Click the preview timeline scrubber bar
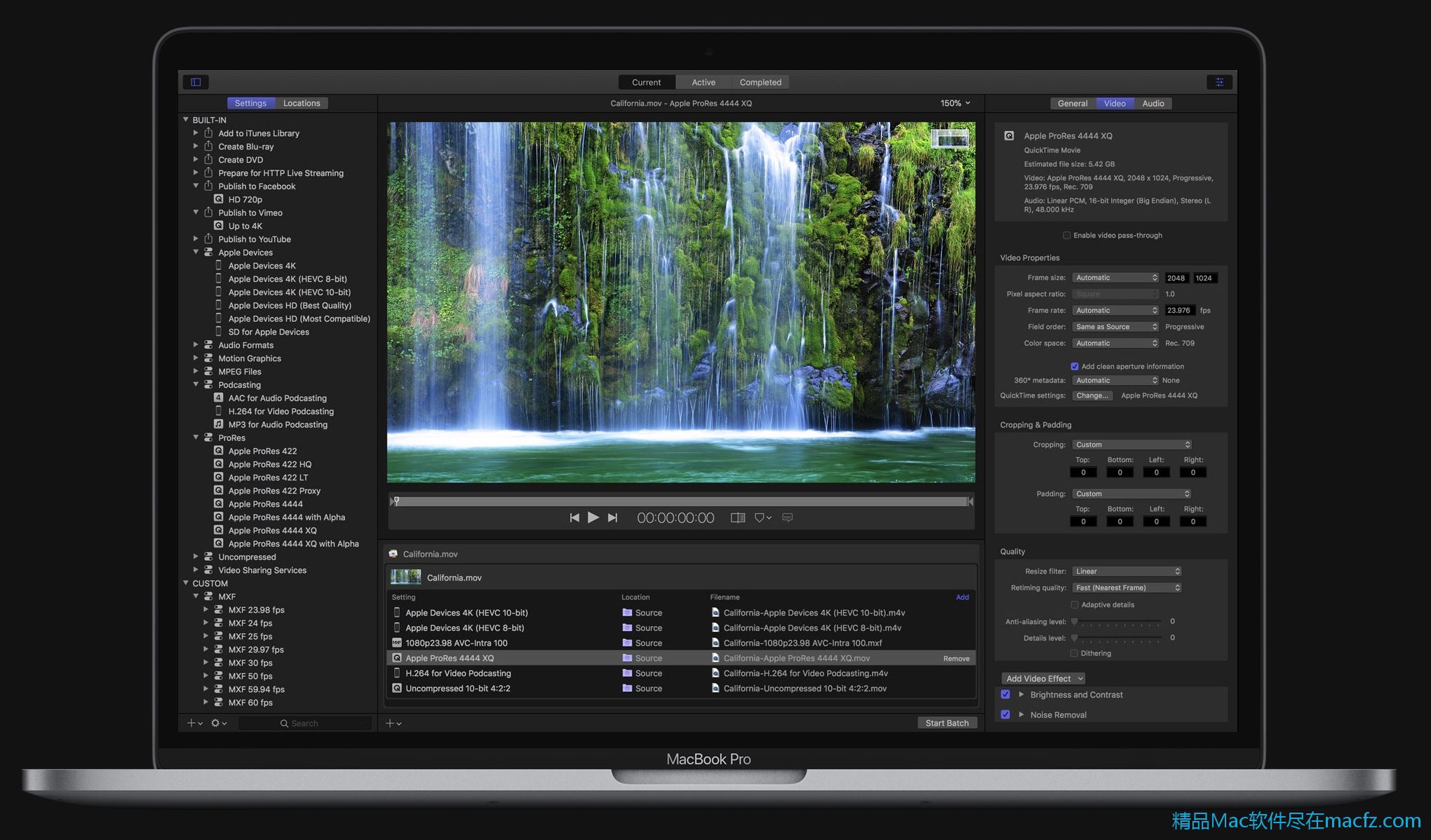1431x840 pixels. pos(682,501)
